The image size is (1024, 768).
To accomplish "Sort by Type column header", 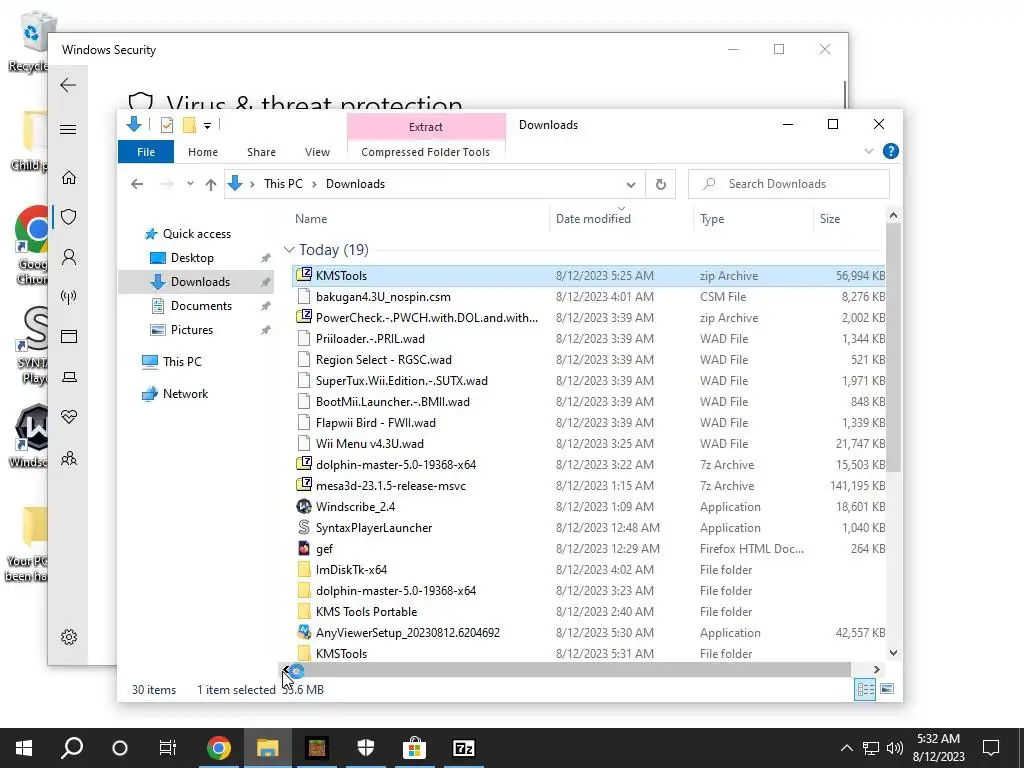I will 753,219.
